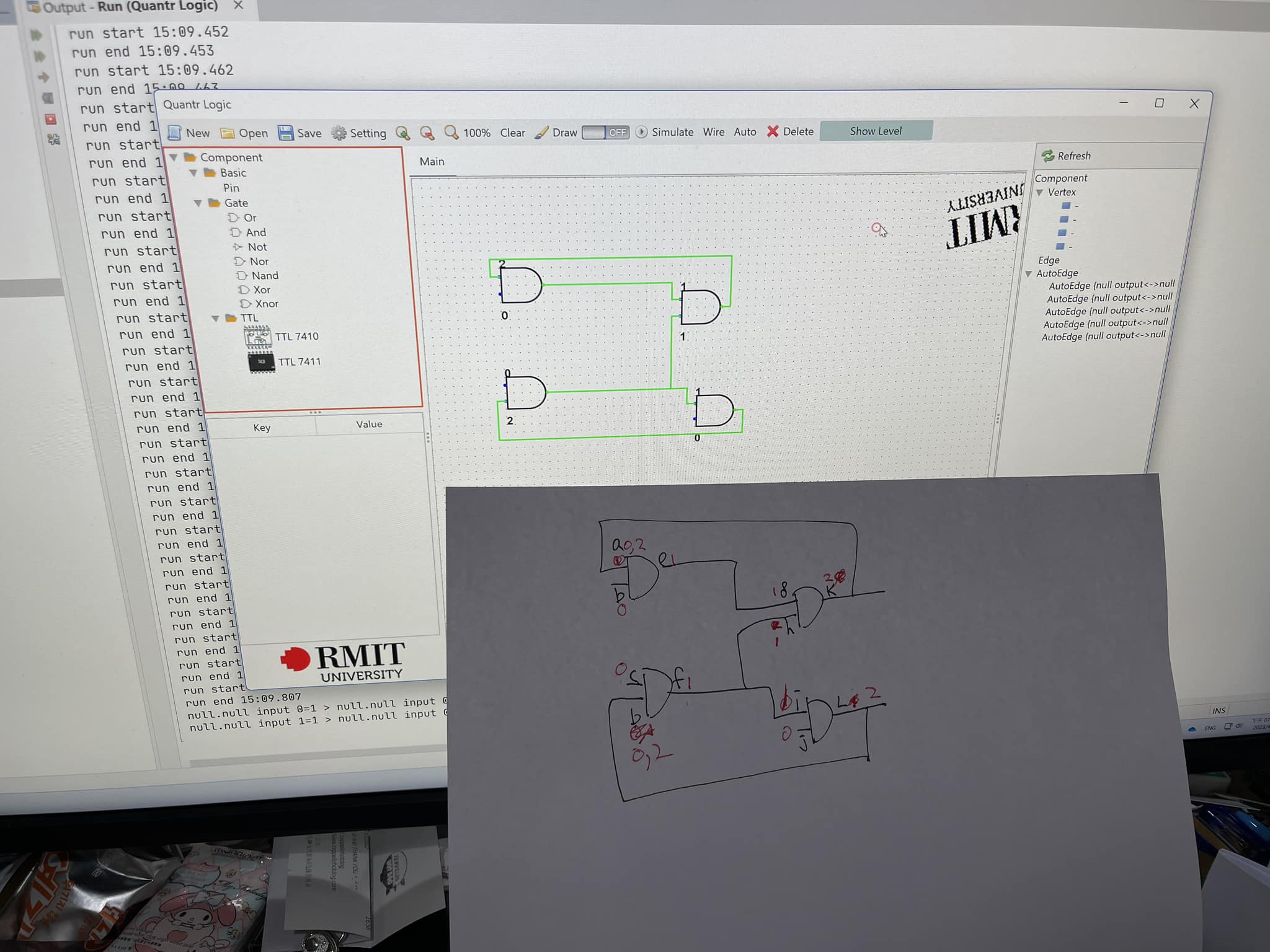Collapse the AutoEdge node in right panel

1029,274
